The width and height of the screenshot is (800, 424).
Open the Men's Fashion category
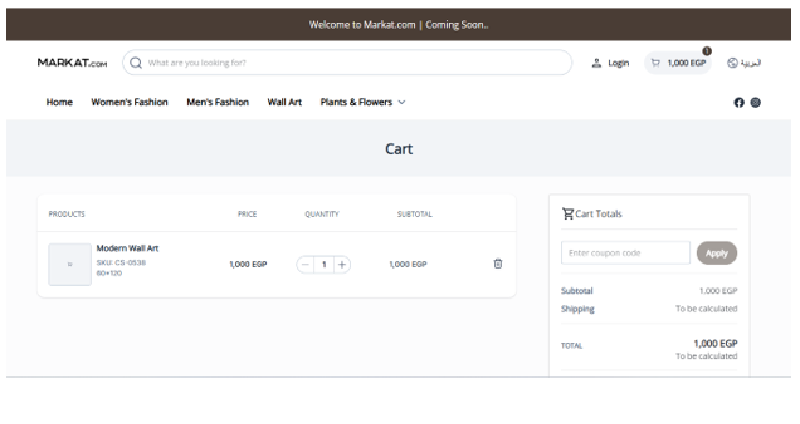[x=217, y=102]
